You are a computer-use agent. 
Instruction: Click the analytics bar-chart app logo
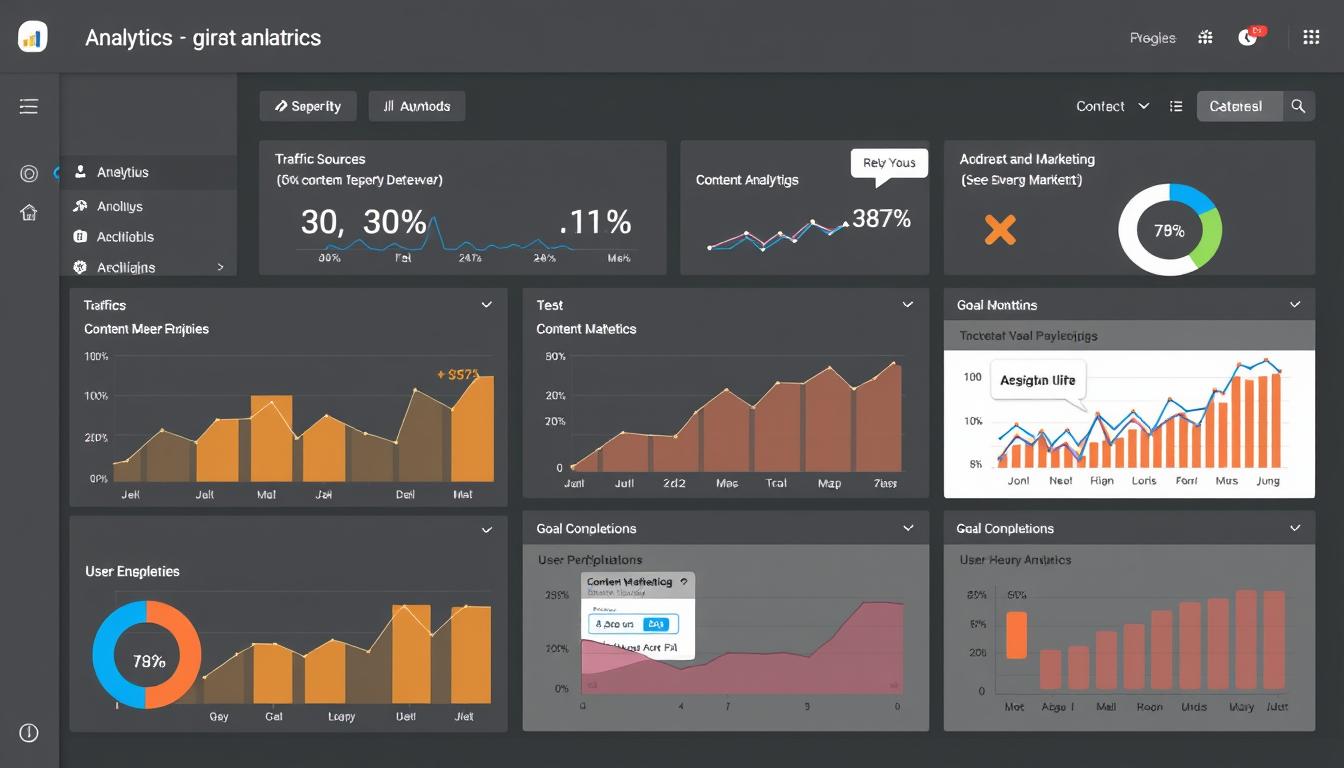(x=33, y=37)
